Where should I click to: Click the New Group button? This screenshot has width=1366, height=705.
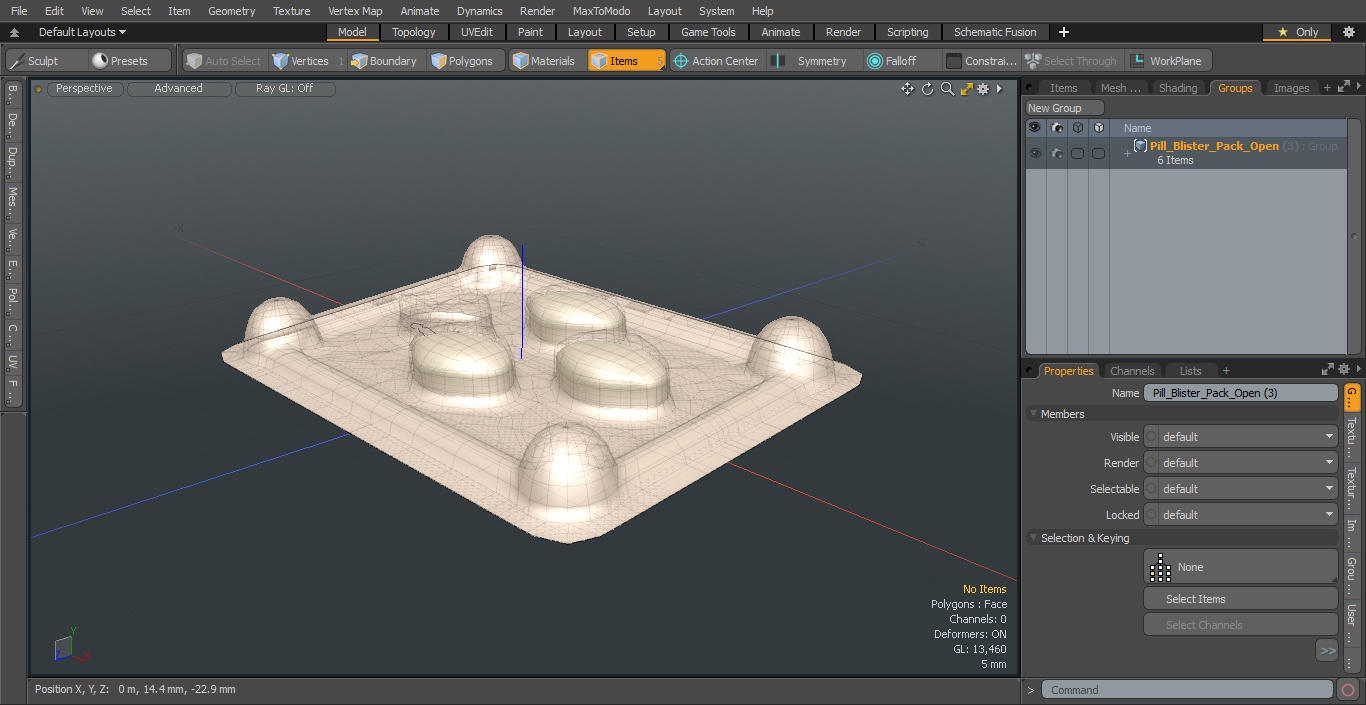1065,108
